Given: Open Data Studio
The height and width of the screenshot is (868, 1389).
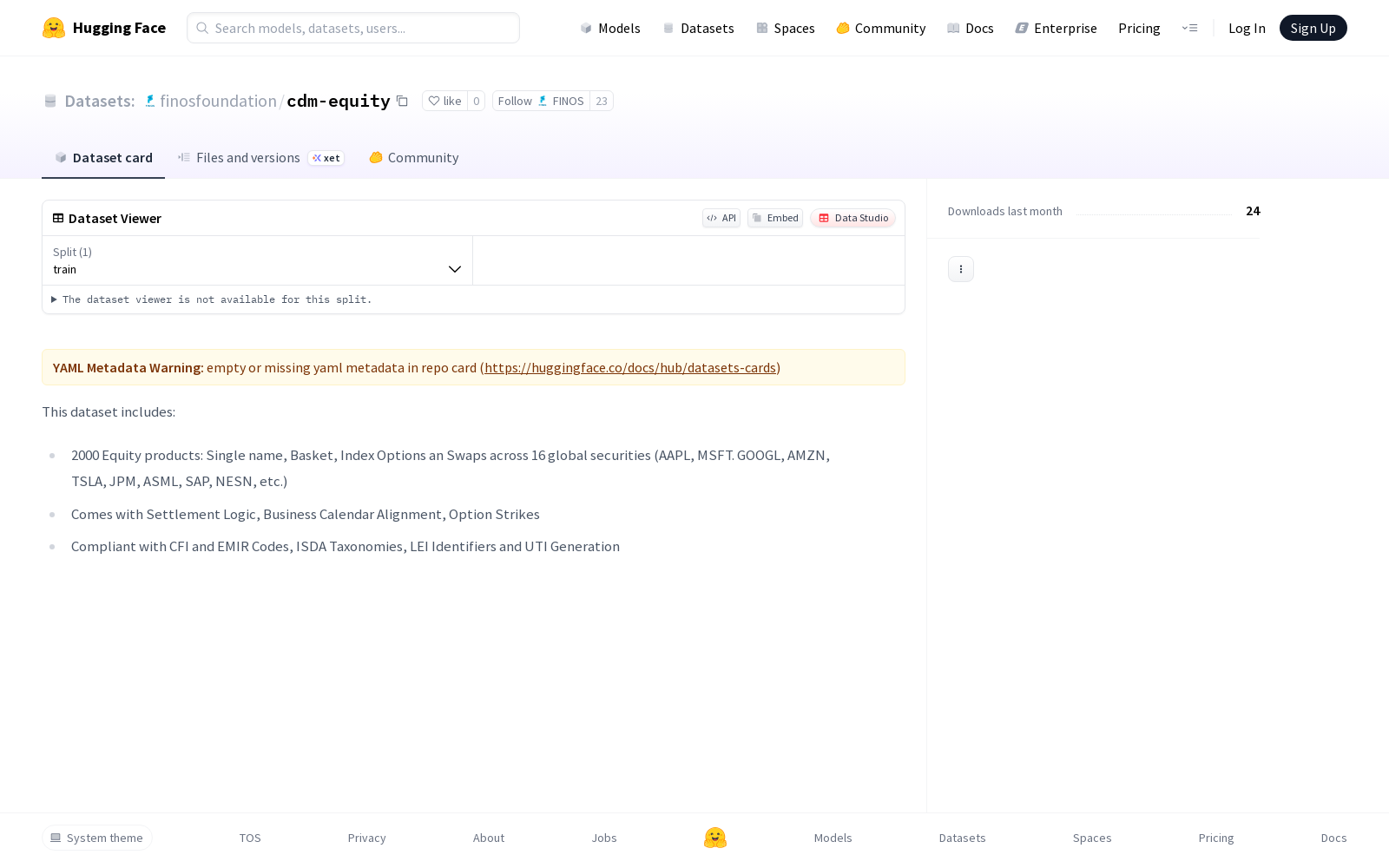Looking at the screenshot, I should point(852,218).
